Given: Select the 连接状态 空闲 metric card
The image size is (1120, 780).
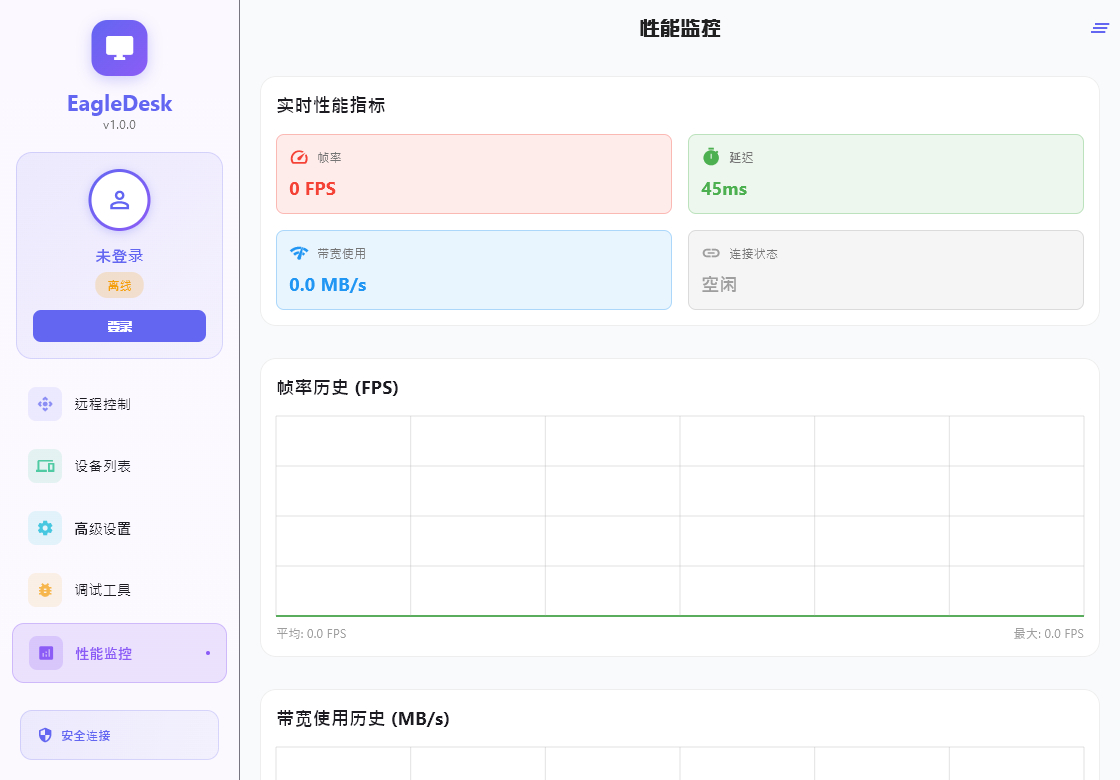Looking at the screenshot, I should 885,270.
